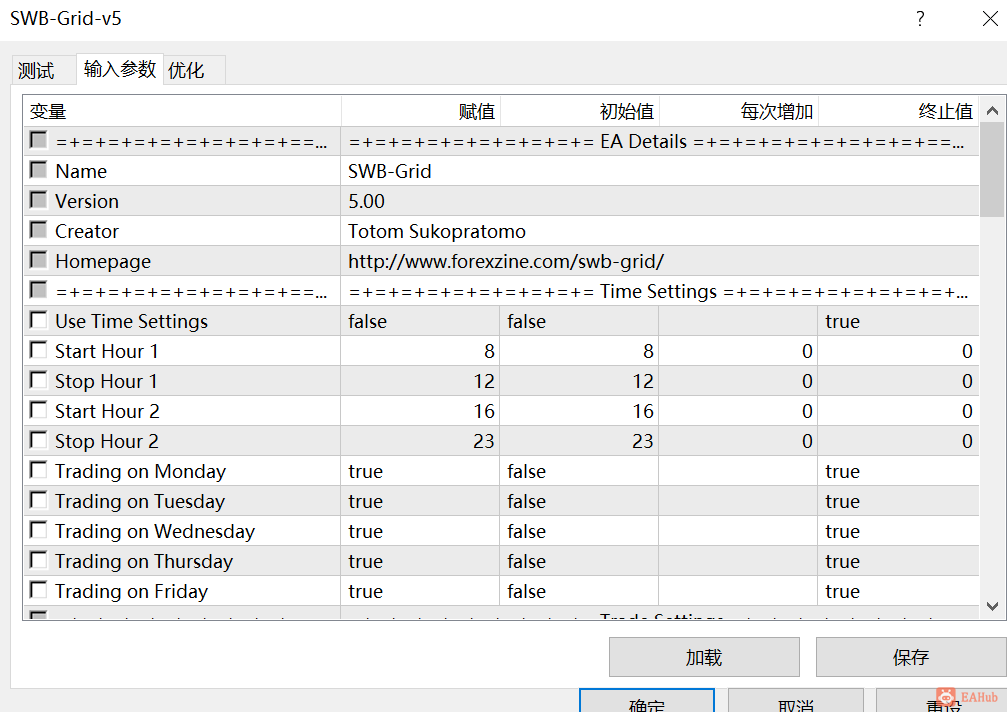Toggle the Start Hour 2 checkbox

coord(39,410)
